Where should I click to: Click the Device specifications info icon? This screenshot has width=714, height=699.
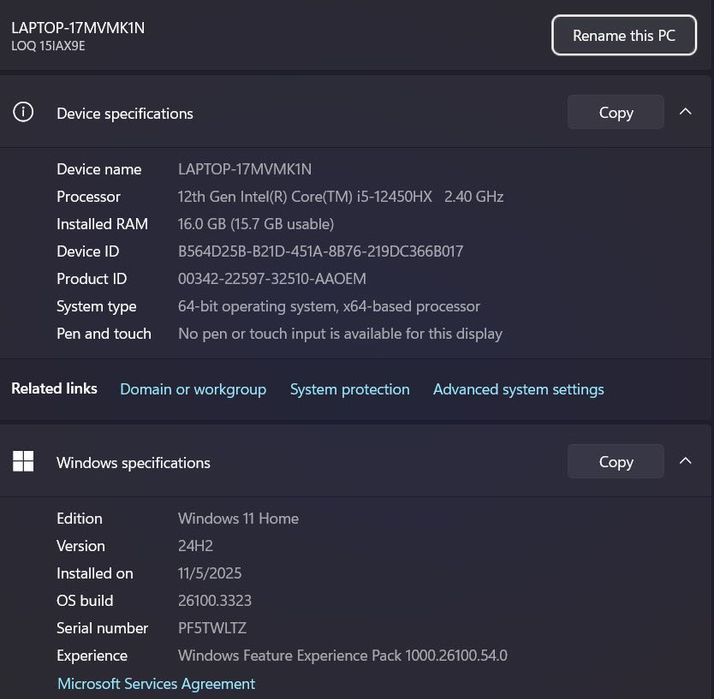click(x=23, y=112)
